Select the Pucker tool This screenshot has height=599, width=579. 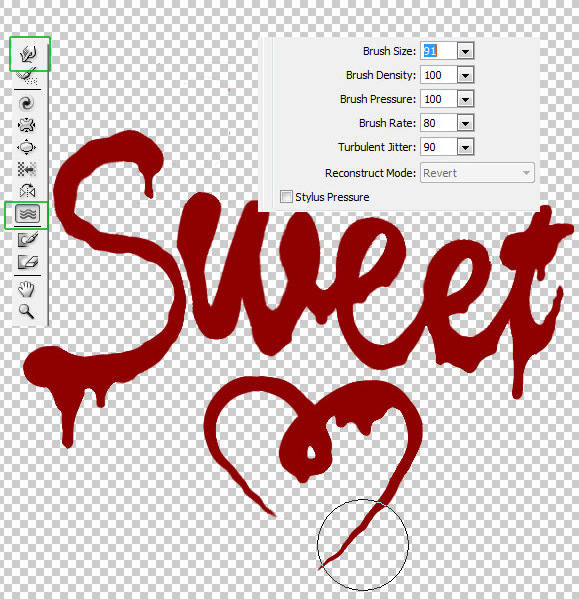26,125
